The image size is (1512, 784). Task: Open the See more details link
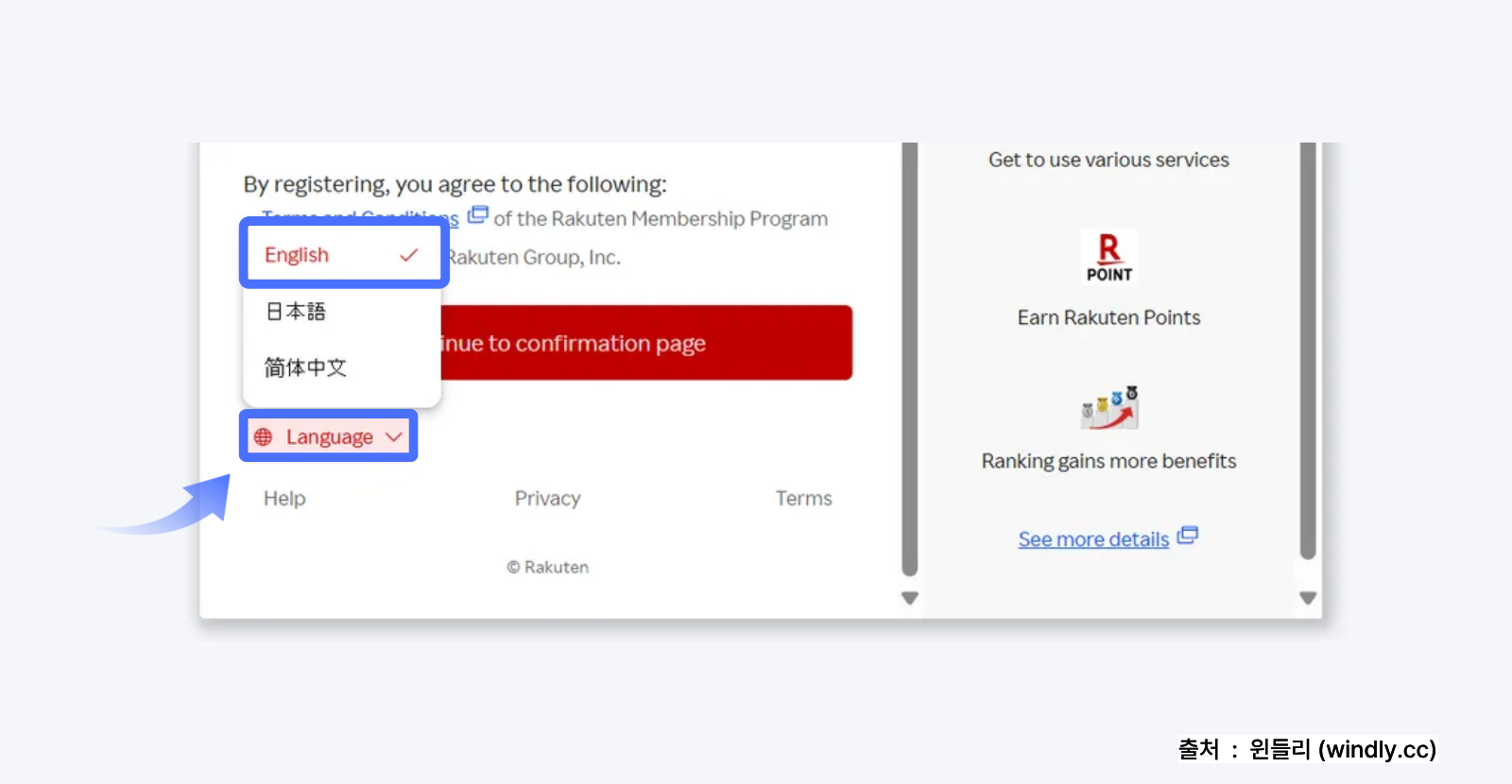point(1093,539)
